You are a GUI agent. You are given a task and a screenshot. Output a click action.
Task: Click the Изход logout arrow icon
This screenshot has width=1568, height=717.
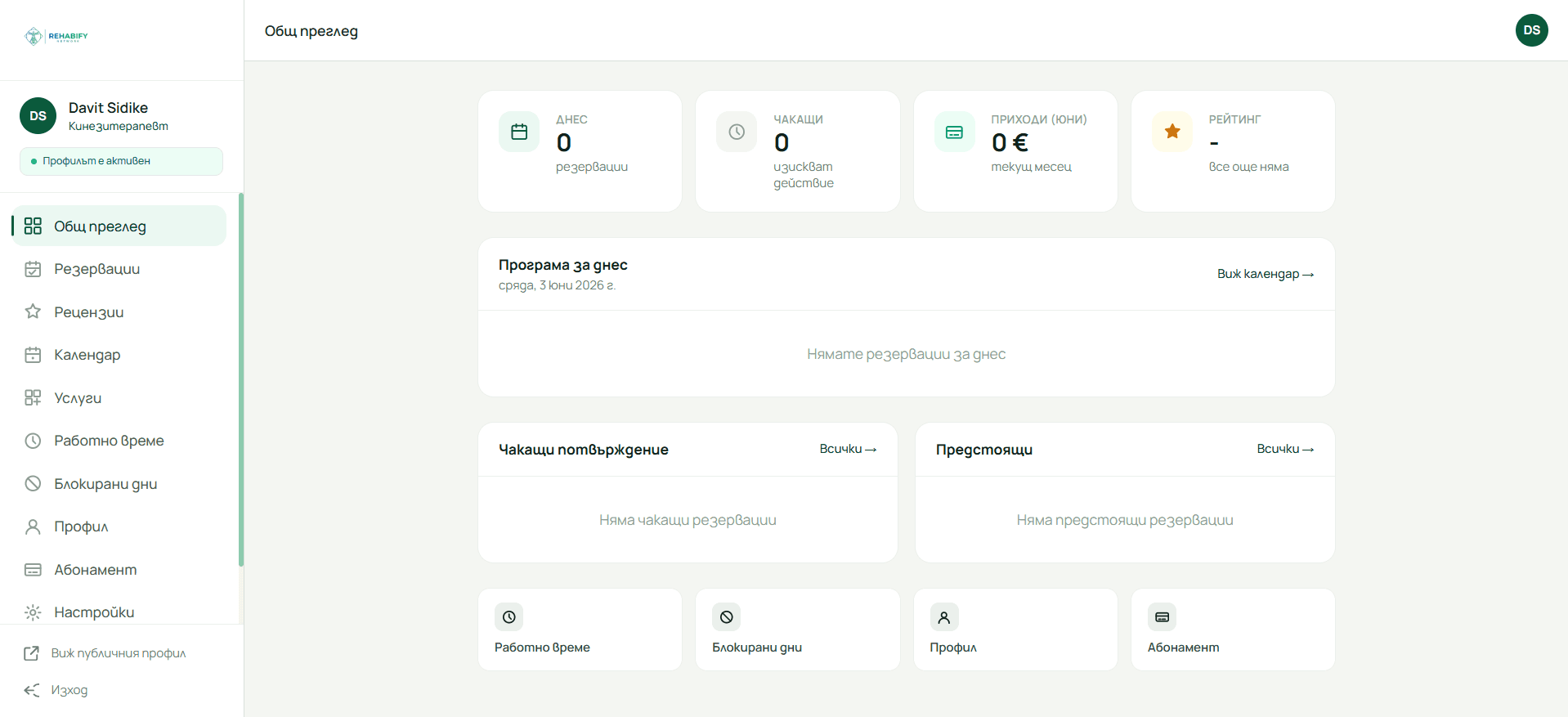click(x=32, y=690)
